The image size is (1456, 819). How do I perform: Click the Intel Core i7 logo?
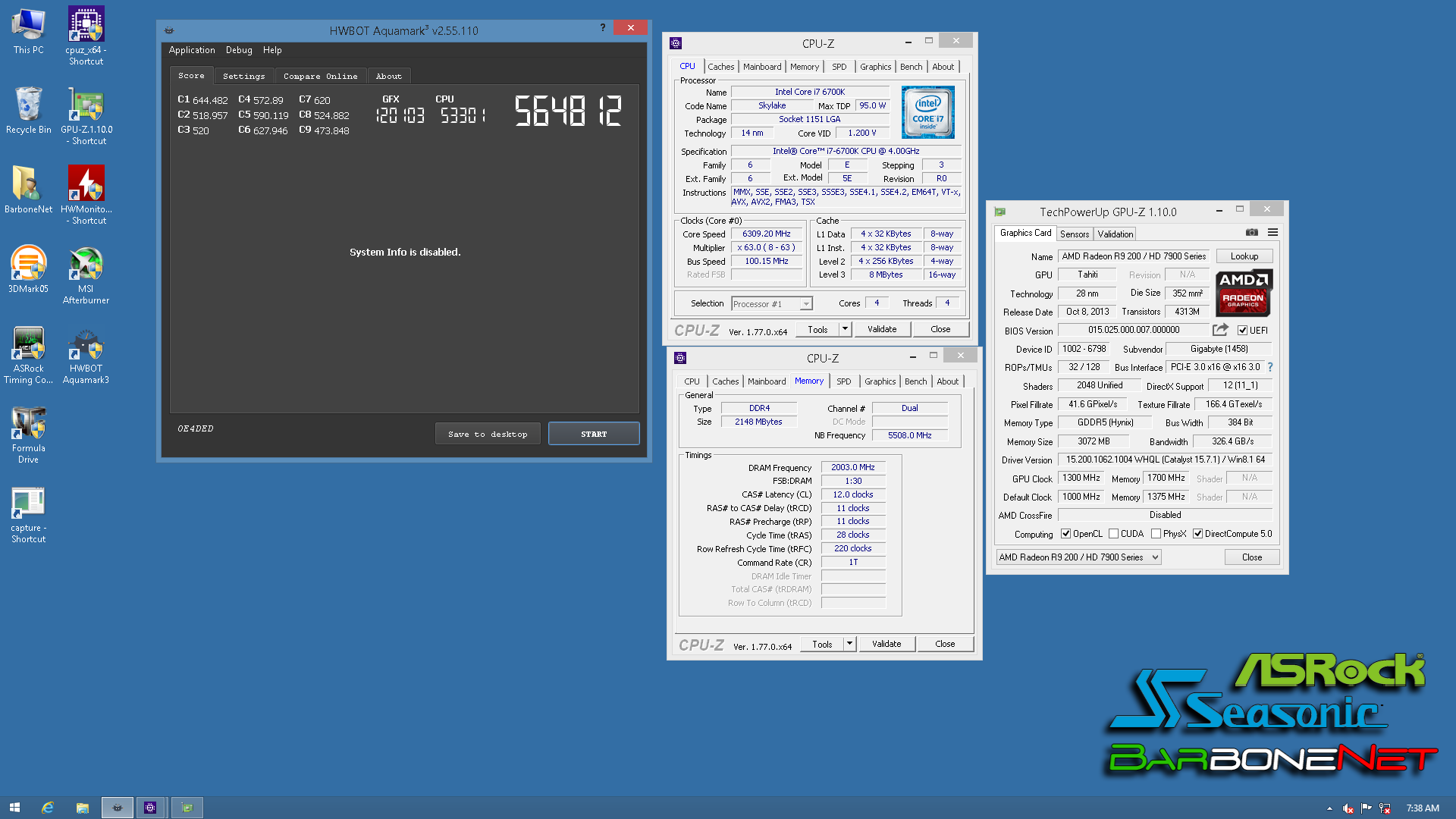tap(928, 112)
